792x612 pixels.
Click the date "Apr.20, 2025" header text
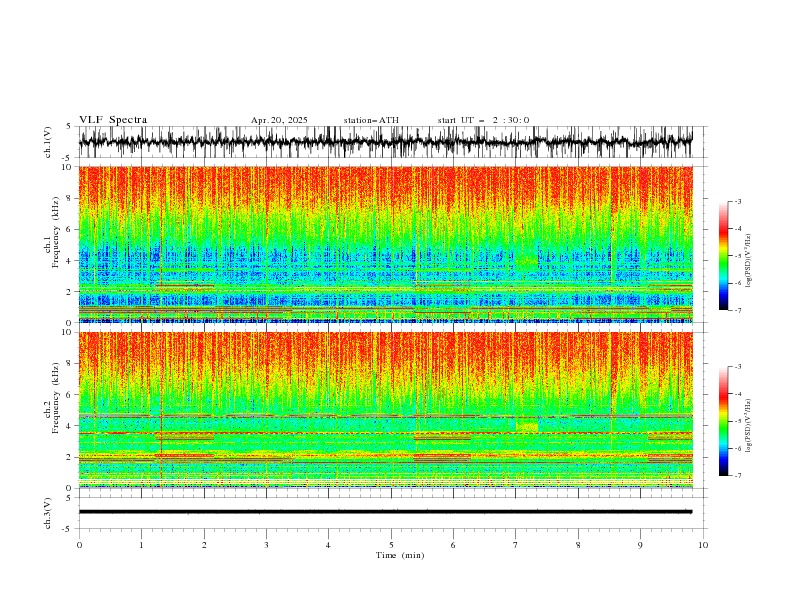(x=279, y=120)
